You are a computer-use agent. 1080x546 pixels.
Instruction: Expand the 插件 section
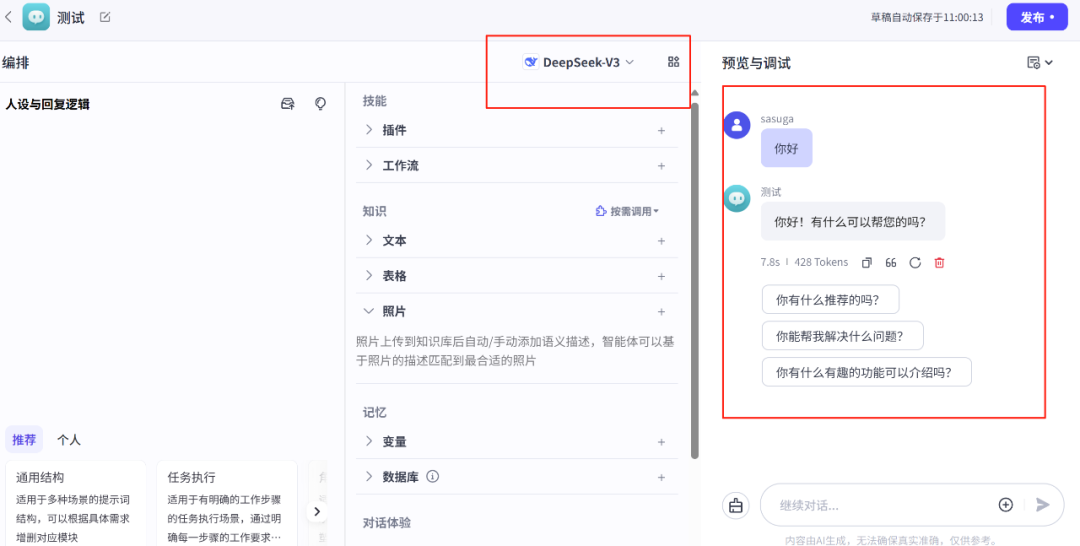coord(369,129)
